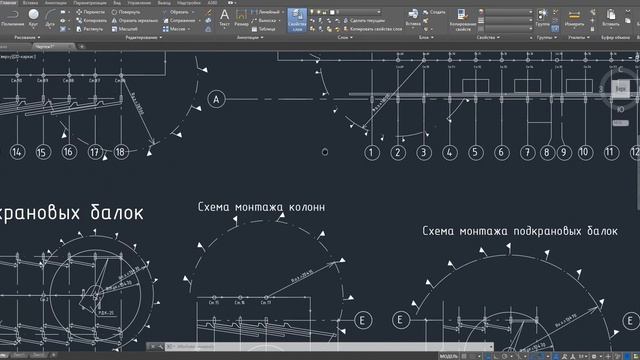
Task: Insert a Таблица table
Action: [263, 29]
